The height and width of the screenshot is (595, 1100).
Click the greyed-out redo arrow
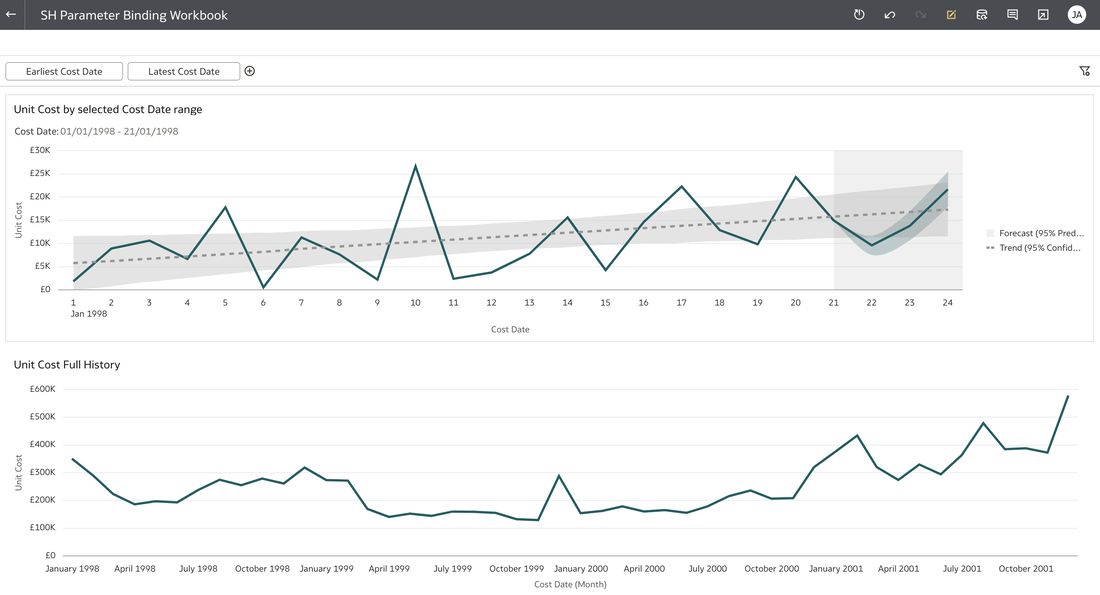(x=920, y=15)
